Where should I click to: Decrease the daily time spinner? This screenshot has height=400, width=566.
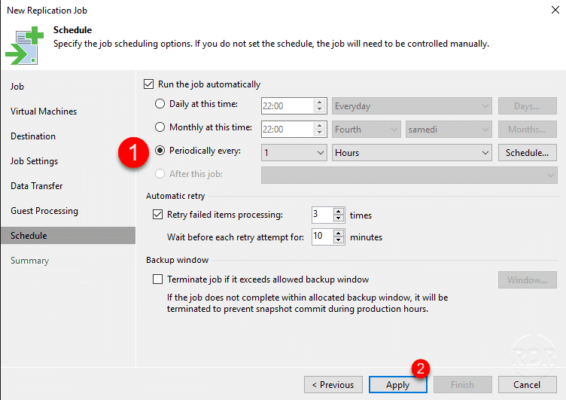[x=319, y=109]
